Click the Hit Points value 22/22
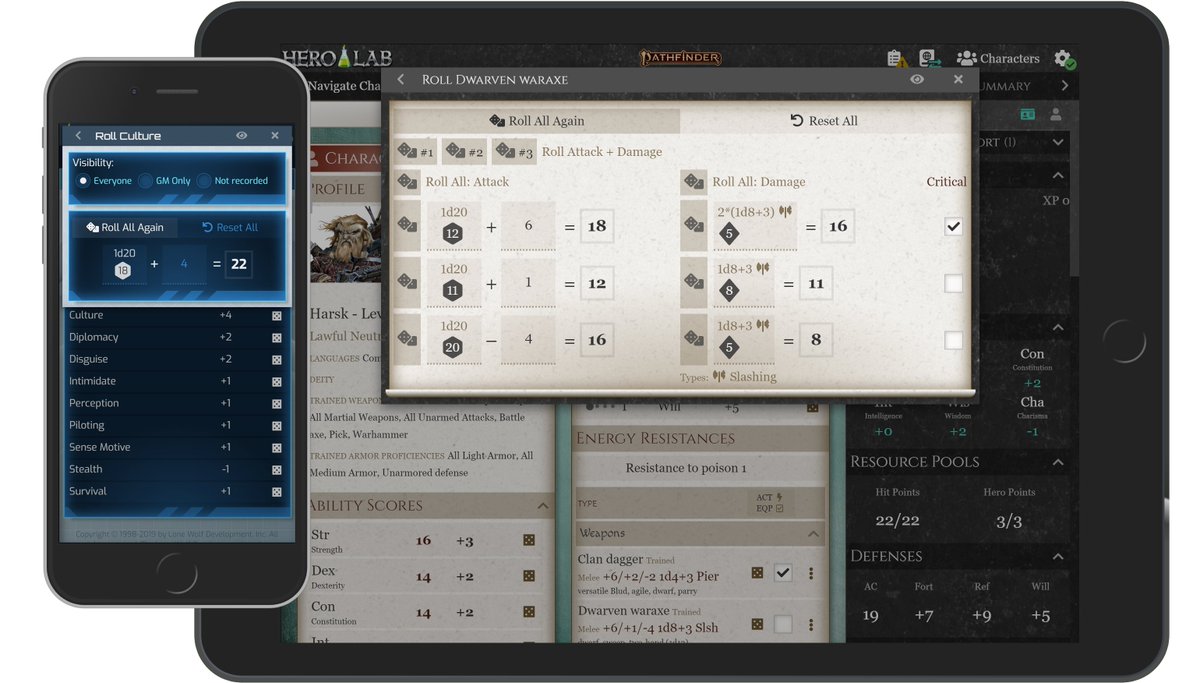1200x683 pixels. pyautogui.click(x=897, y=522)
